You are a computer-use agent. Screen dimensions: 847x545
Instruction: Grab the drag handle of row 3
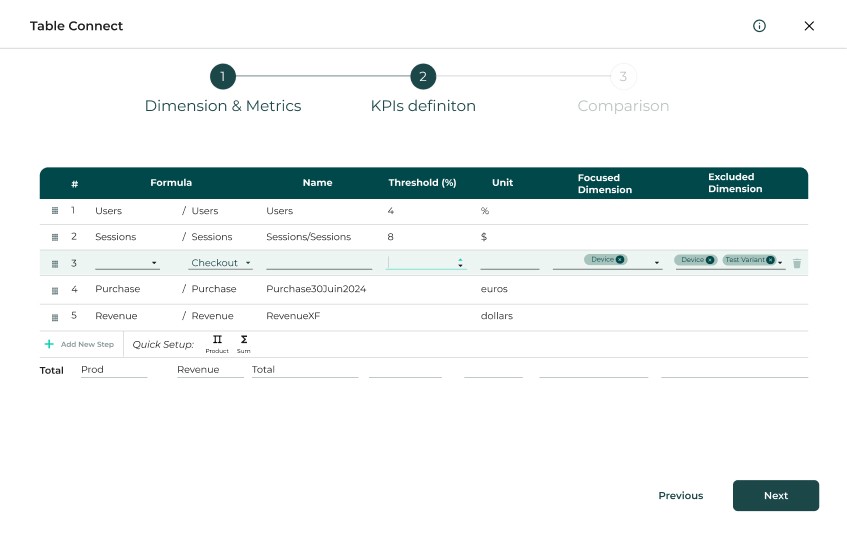click(x=55, y=264)
